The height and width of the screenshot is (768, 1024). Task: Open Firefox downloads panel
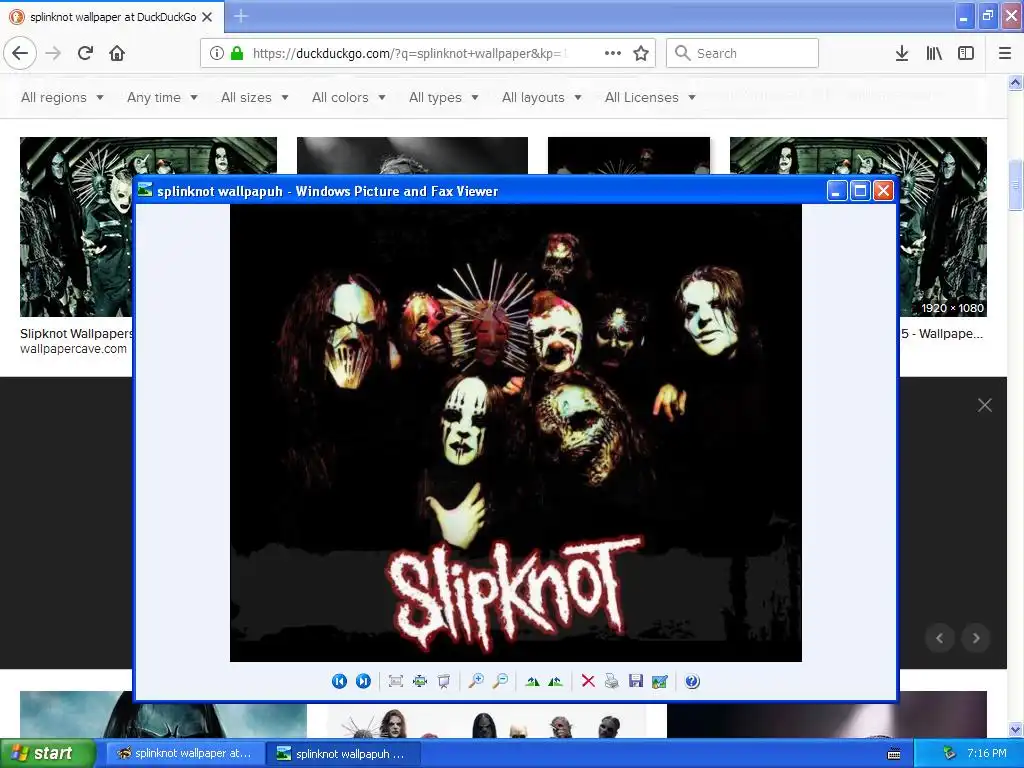(x=901, y=53)
